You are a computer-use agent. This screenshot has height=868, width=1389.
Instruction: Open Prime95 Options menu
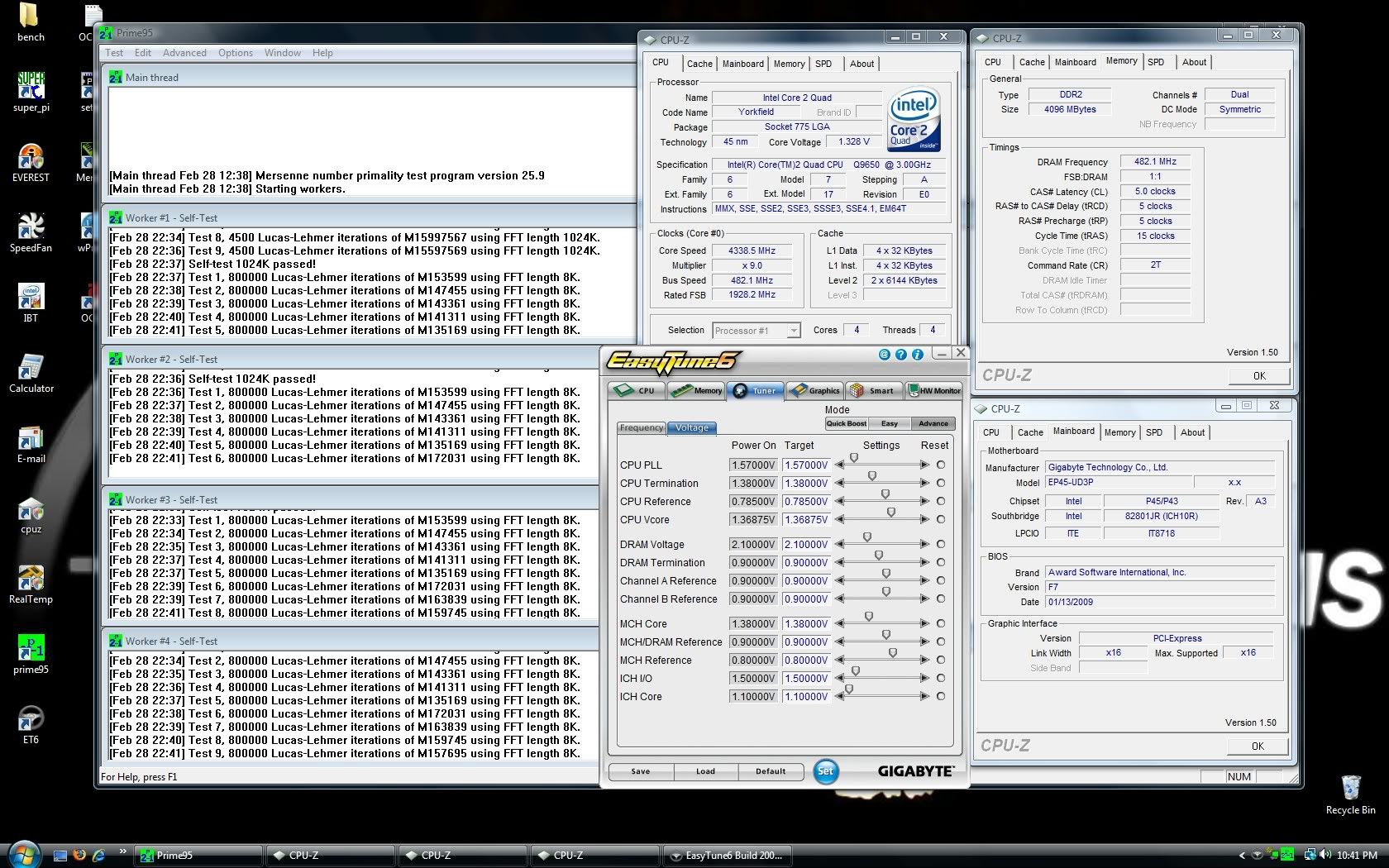tap(236, 53)
